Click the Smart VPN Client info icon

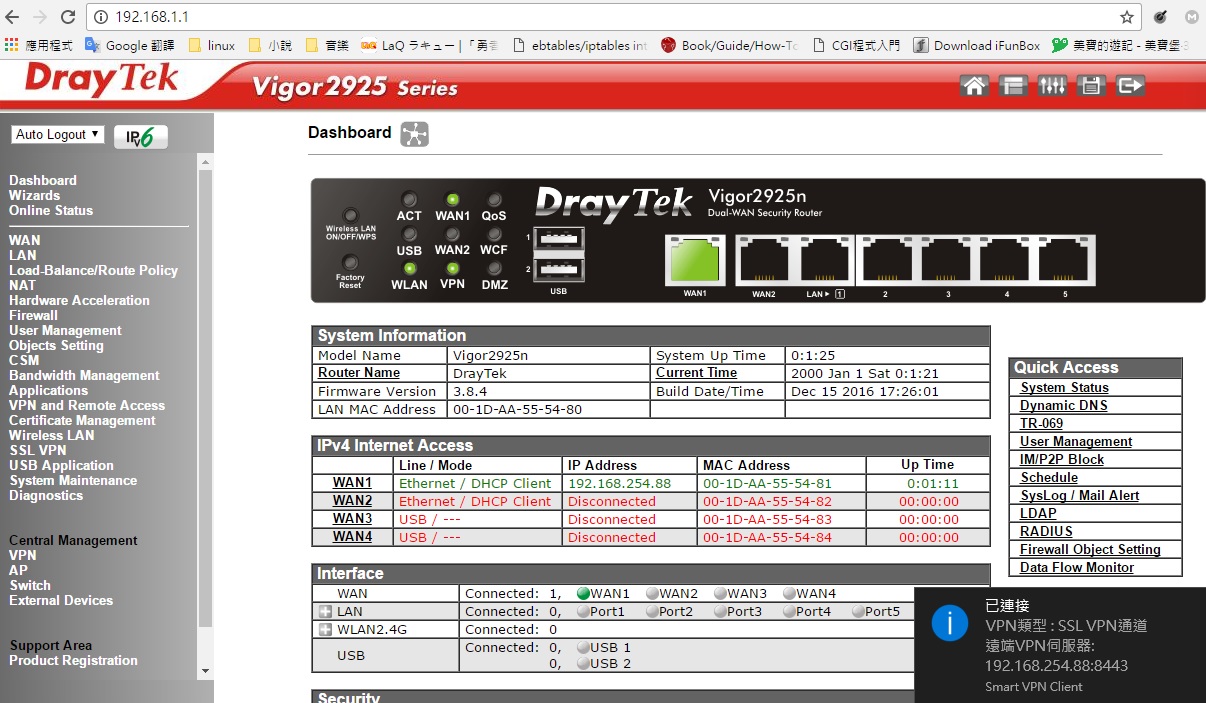click(949, 624)
